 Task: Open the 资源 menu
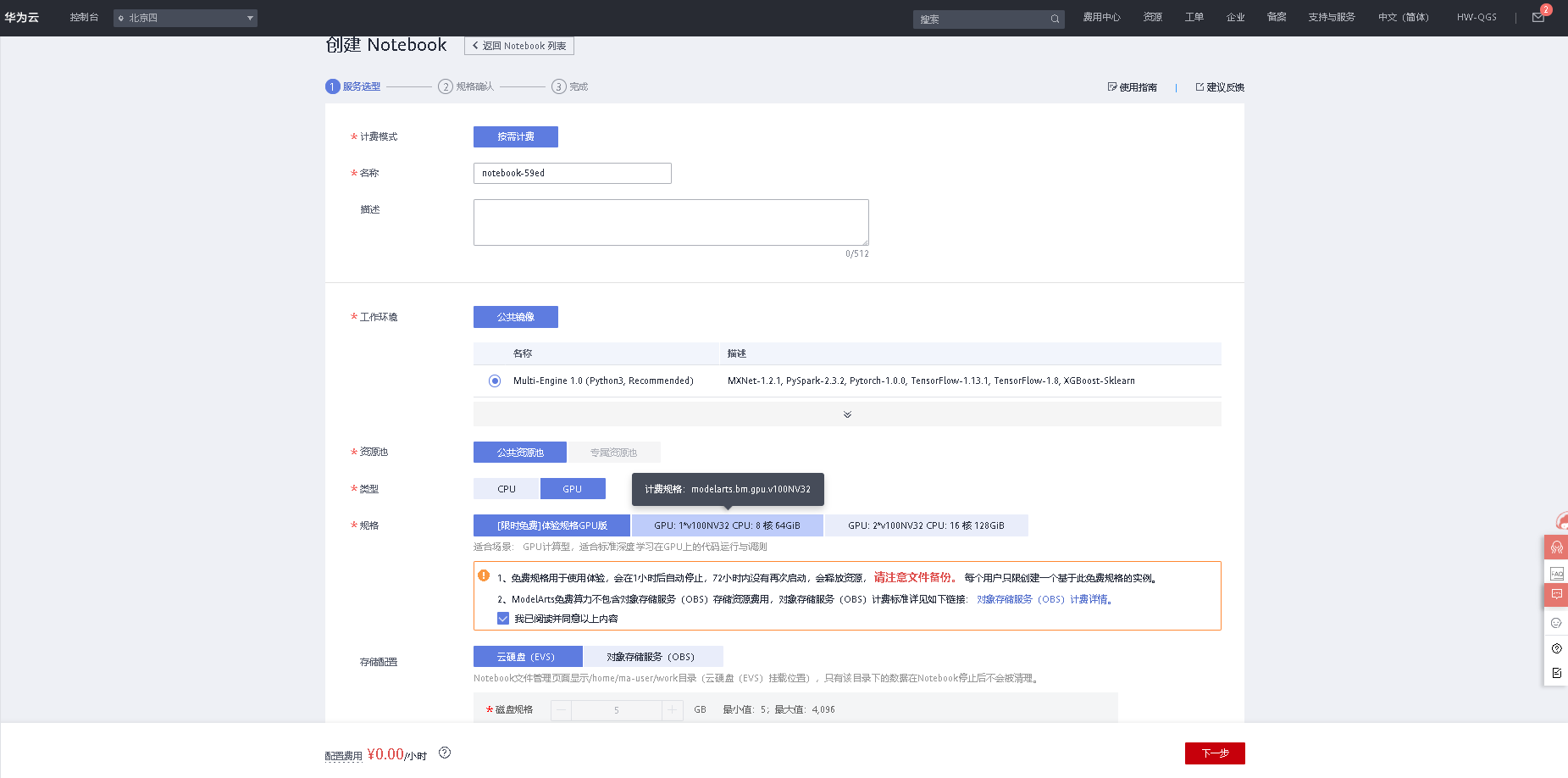1152,17
